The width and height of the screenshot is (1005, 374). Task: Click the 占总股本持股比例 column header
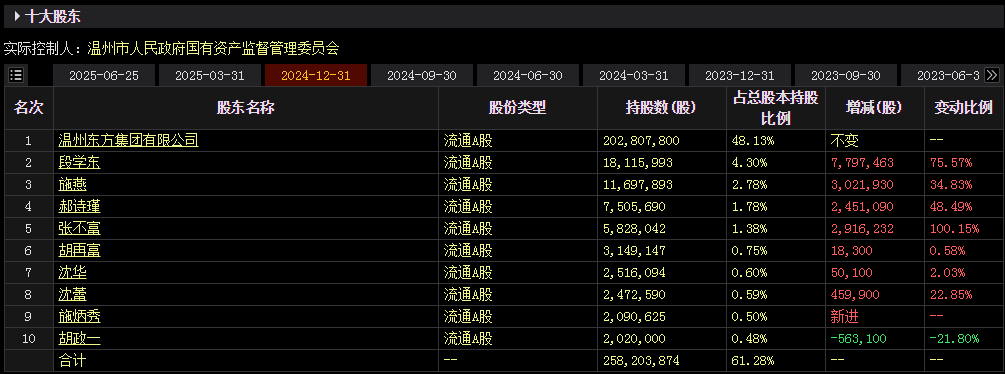[x=776, y=108]
